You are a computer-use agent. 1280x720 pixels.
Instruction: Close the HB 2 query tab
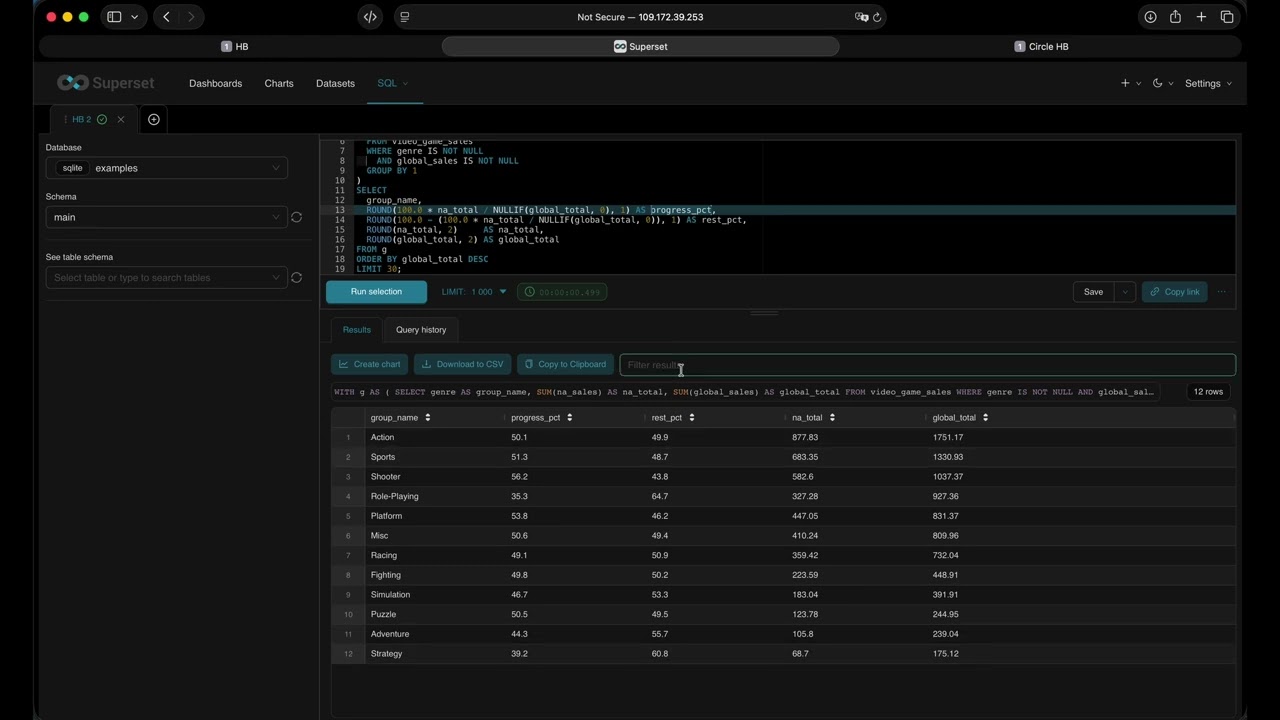(121, 119)
